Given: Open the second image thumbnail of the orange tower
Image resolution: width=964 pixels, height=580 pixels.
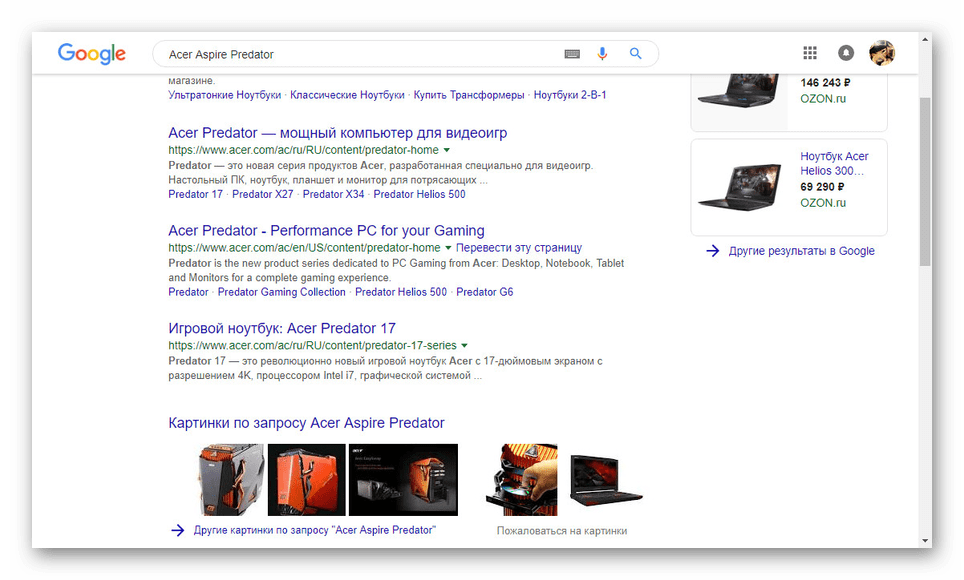Looking at the screenshot, I should [x=306, y=480].
